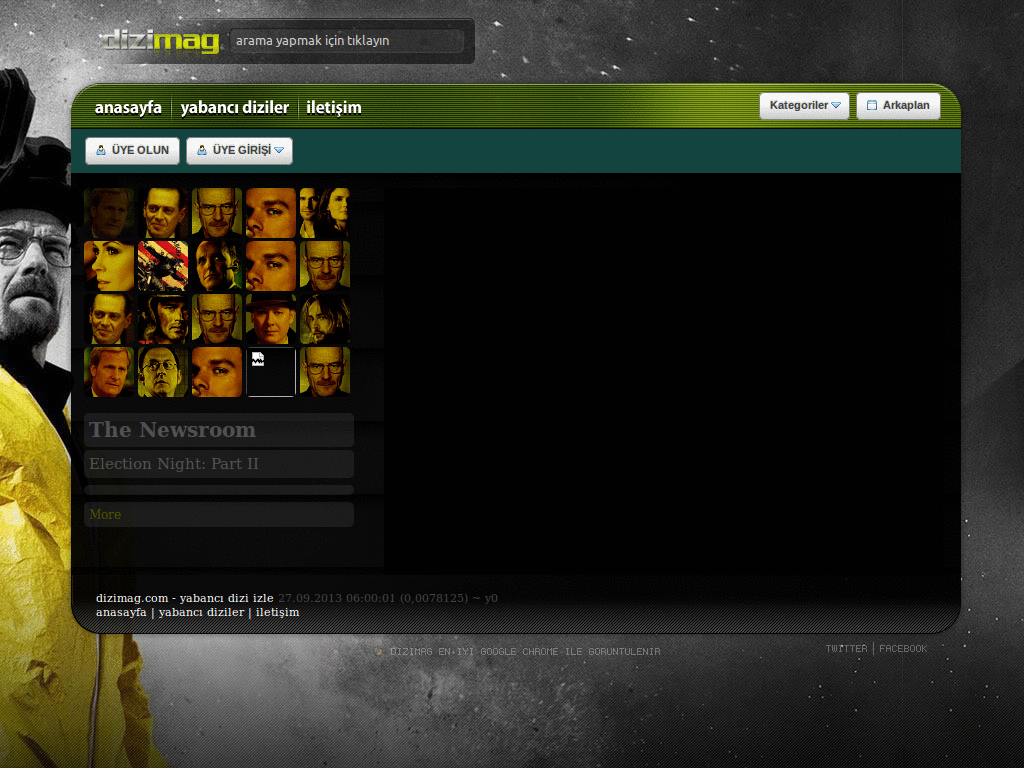The height and width of the screenshot is (768, 1024).
Task: Expand the ÜYE GİRİŞİ login dropdown
Action: tap(239, 150)
